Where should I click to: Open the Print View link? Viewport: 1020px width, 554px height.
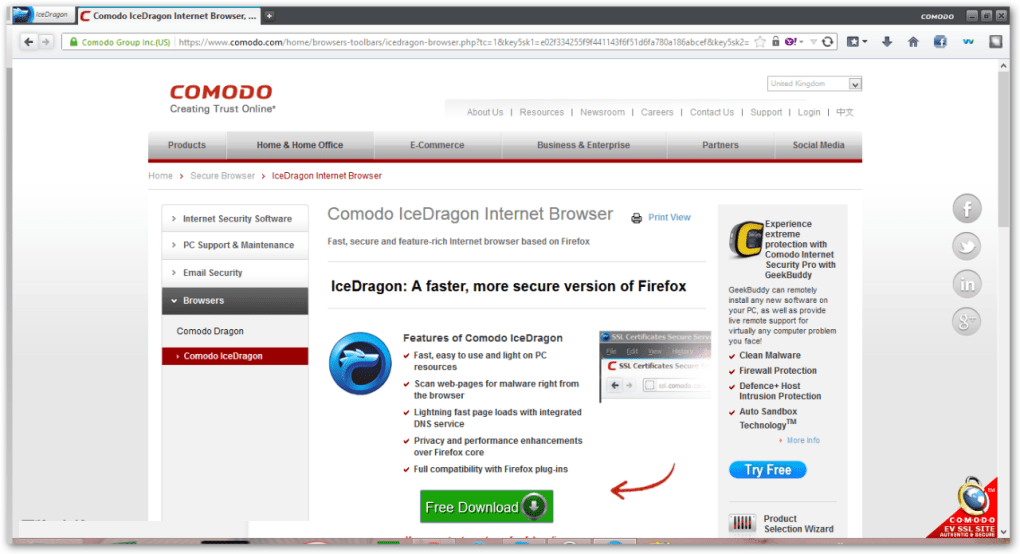(x=669, y=217)
